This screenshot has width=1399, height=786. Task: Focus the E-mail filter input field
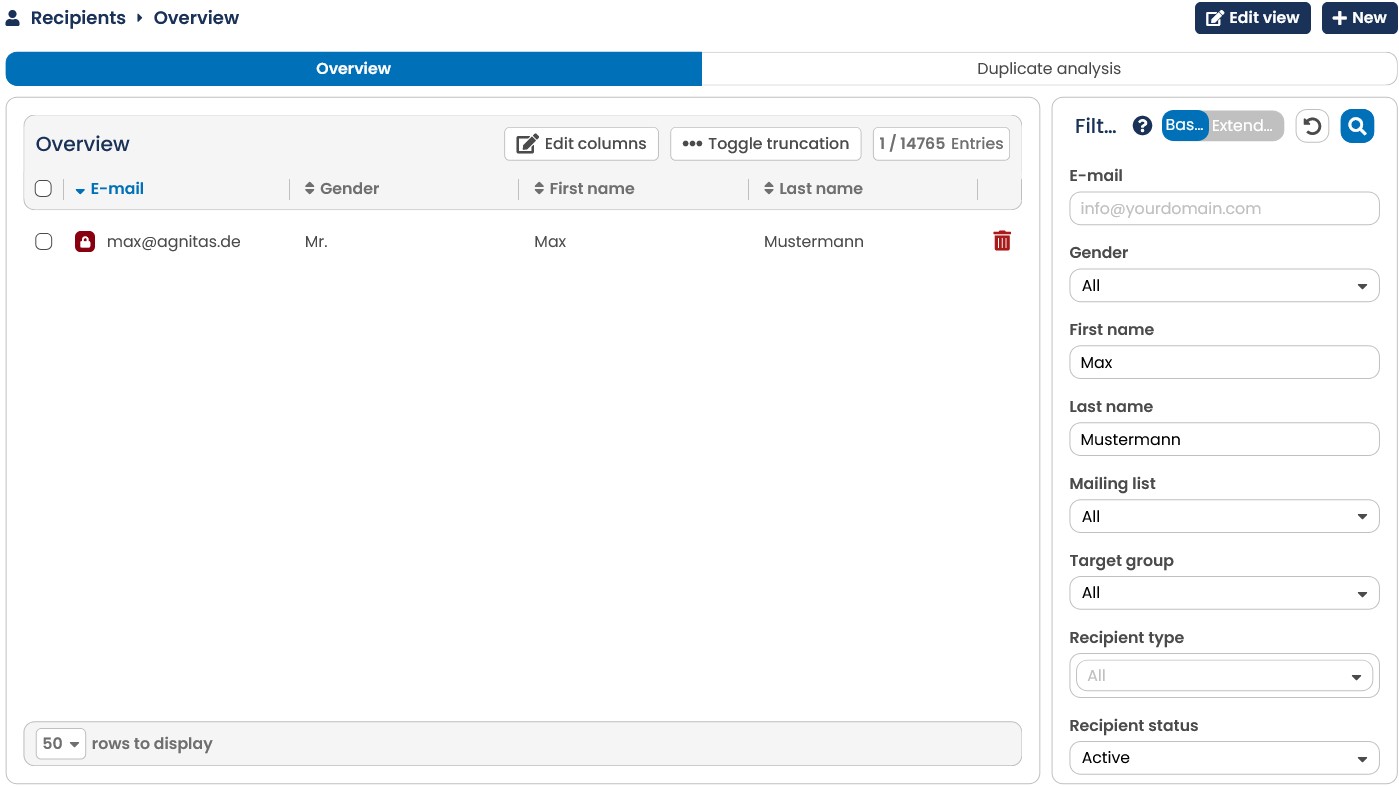(1224, 208)
